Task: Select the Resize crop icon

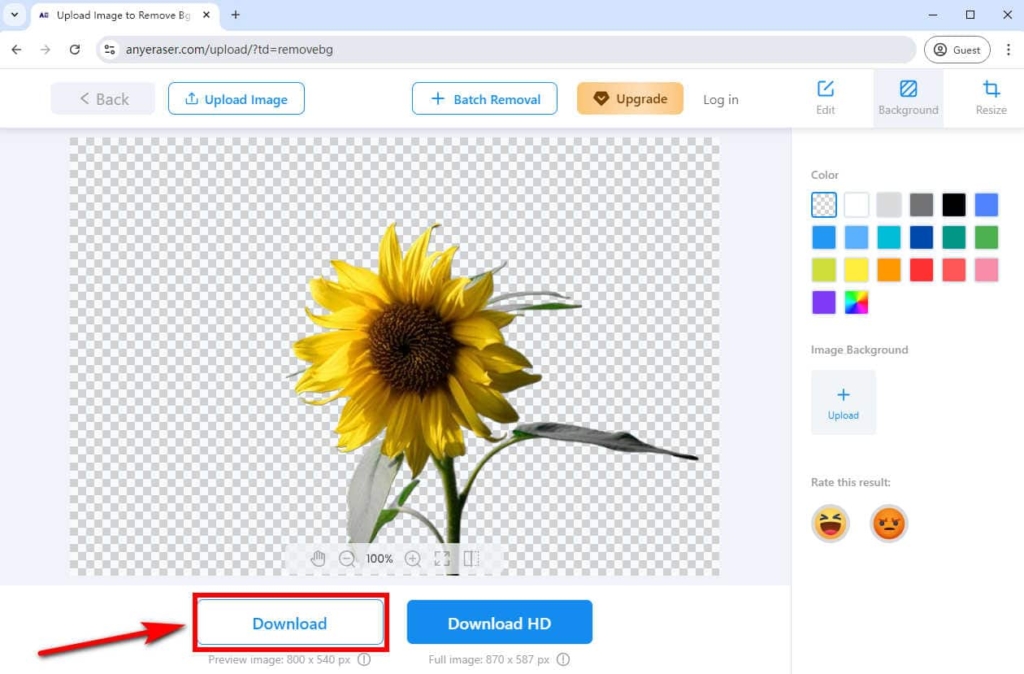Action: pos(991,97)
